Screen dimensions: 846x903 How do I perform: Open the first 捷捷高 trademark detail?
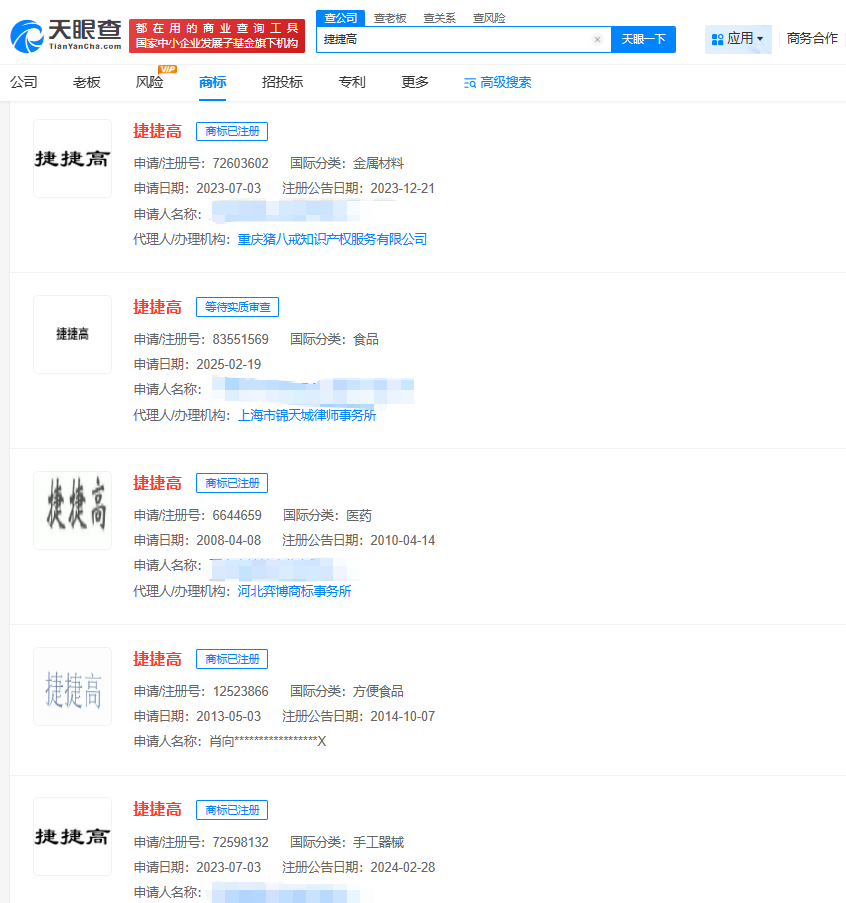click(x=157, y=131)
